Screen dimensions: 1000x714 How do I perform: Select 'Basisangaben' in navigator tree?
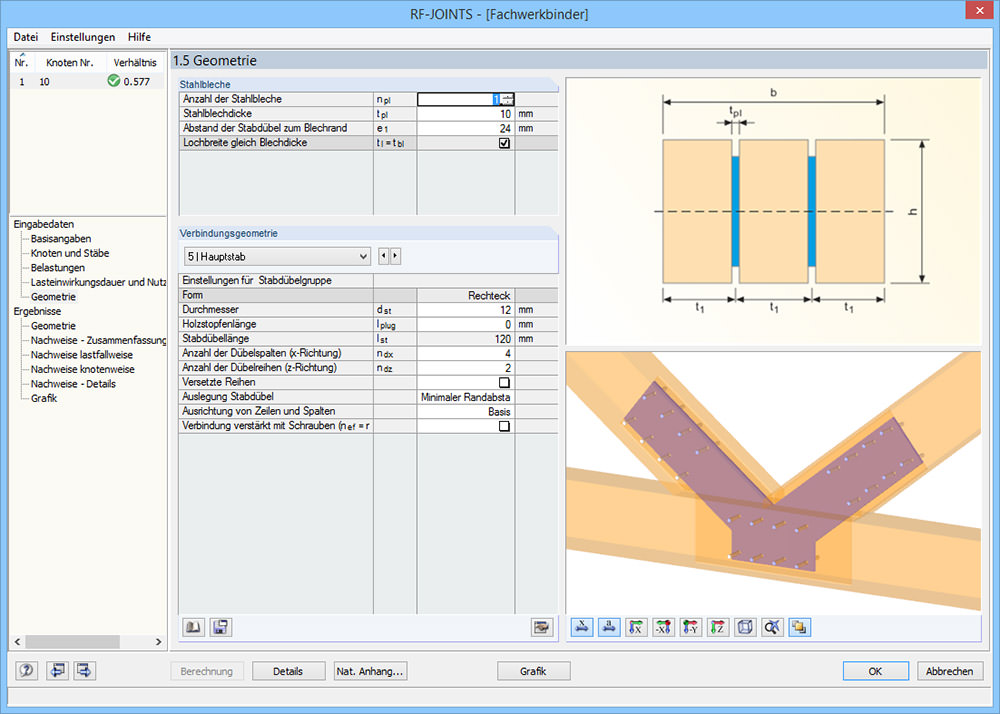coord(61,238)
